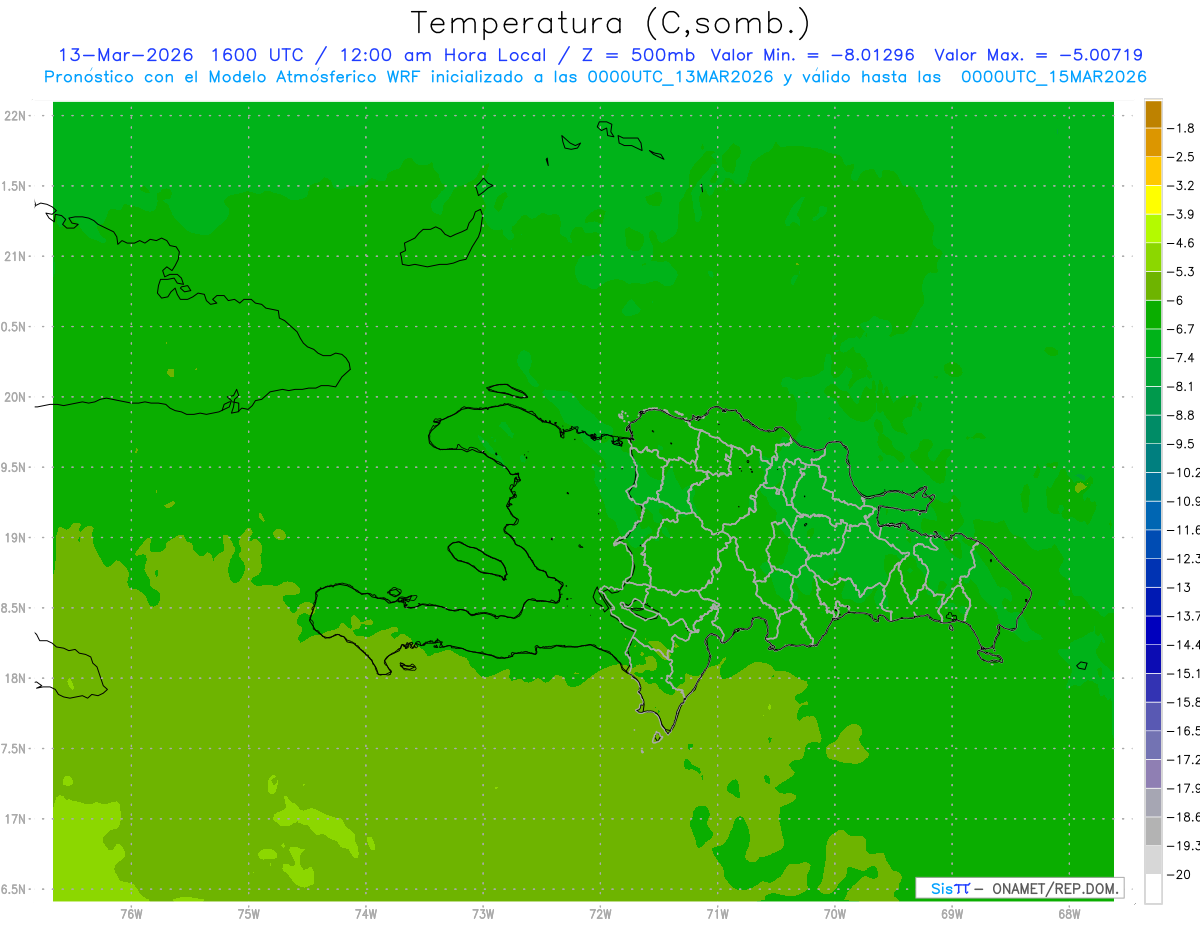Image resolution: width=1200 pixels, height=927 pixels.
Task: Select the date "13-Mar-2026" in the header
Action: [x=125, y=55]
